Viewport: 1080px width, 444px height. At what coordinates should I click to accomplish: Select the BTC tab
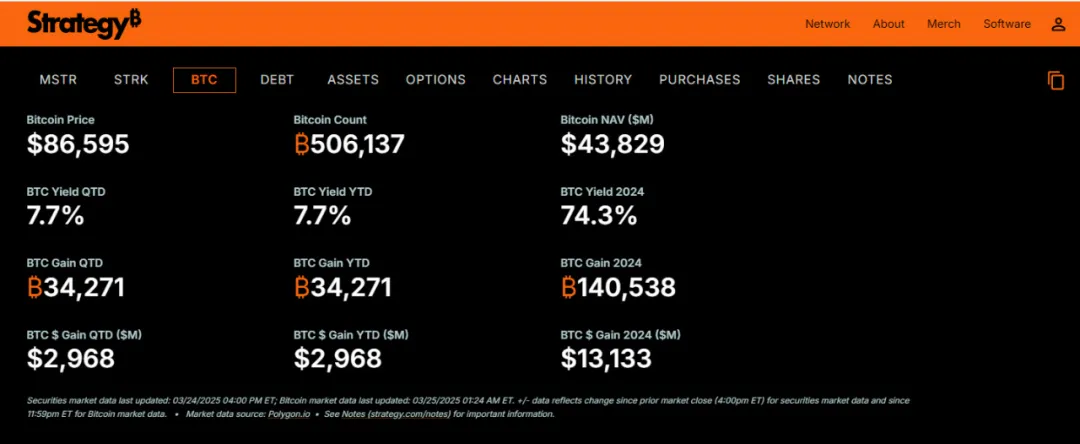204,80
